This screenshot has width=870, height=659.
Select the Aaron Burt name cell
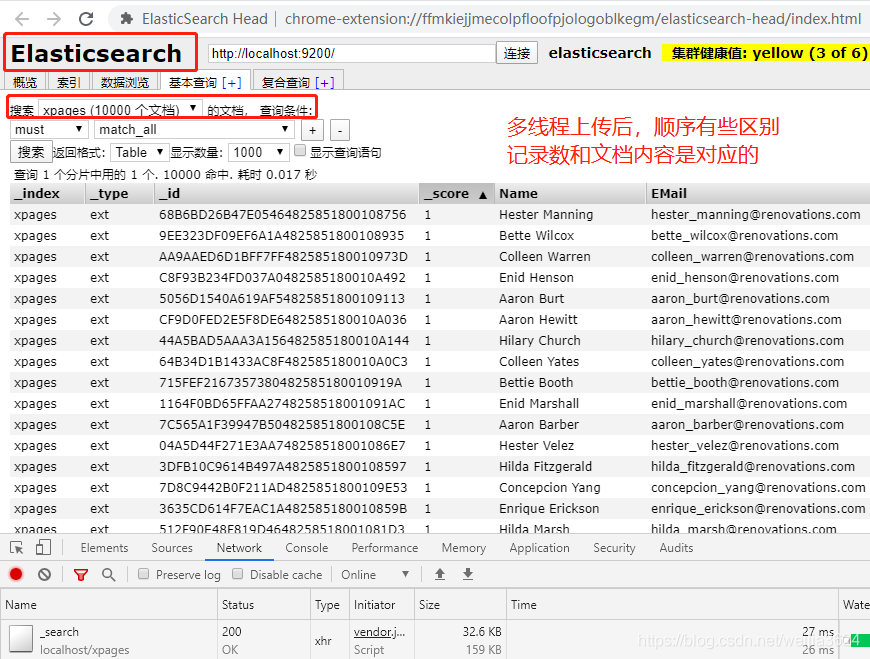(x=531, y=299)
